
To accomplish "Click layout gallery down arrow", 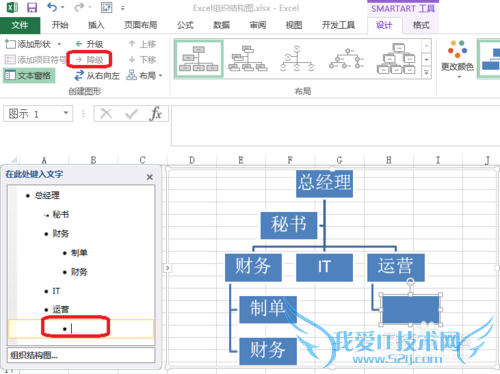I will (x=426, y=60).
